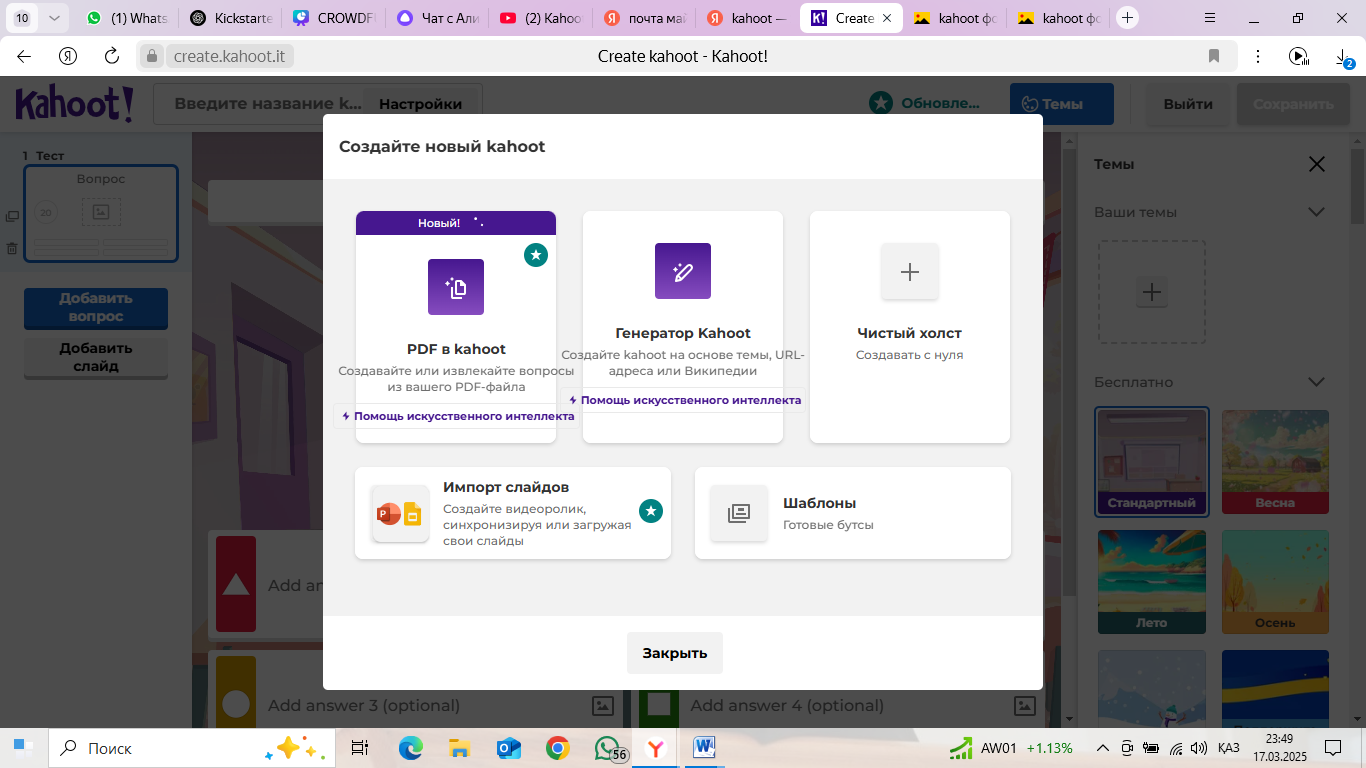Screen dimensions: 1366x768
Task: Choose Чистый холст plus icon
Action: point(910,271)
